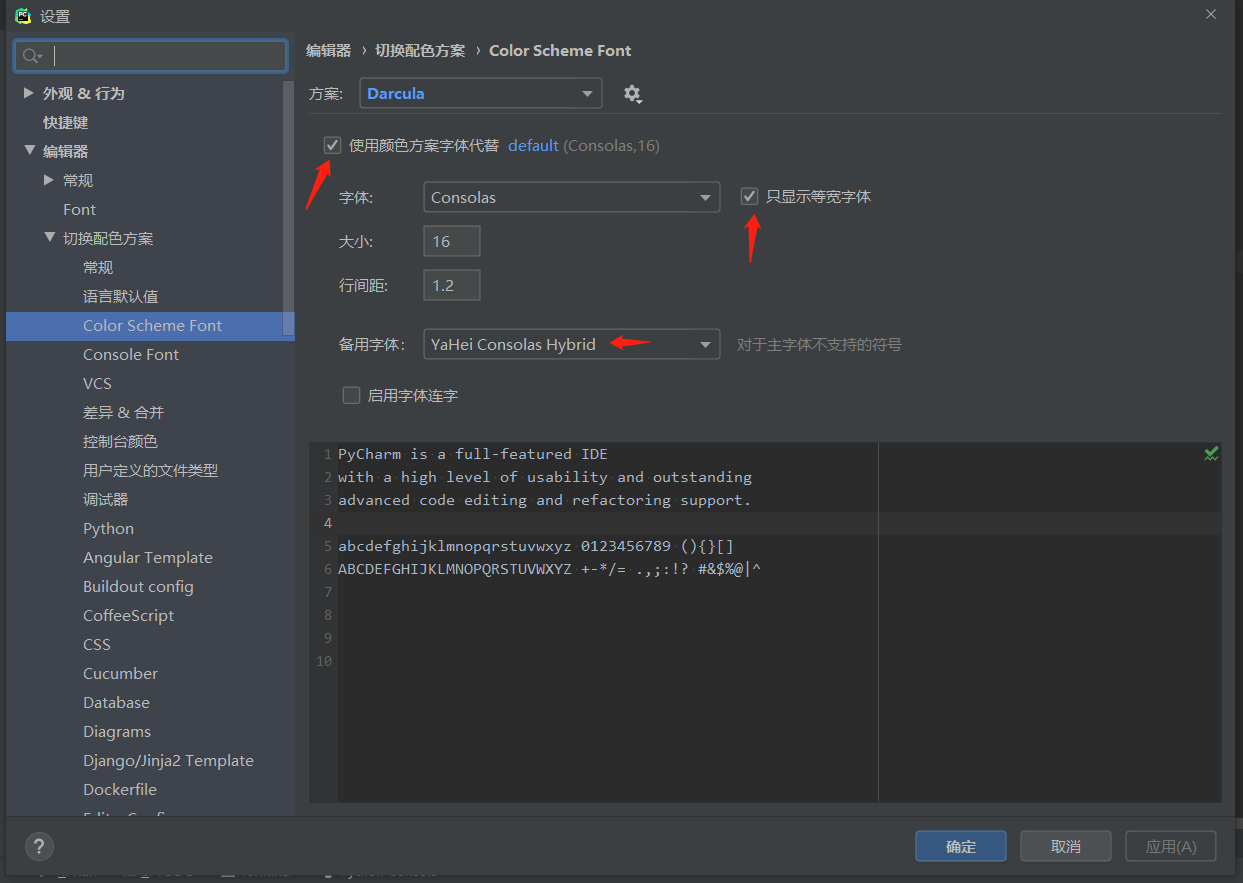Click the 取消 button

[1066, 846]
